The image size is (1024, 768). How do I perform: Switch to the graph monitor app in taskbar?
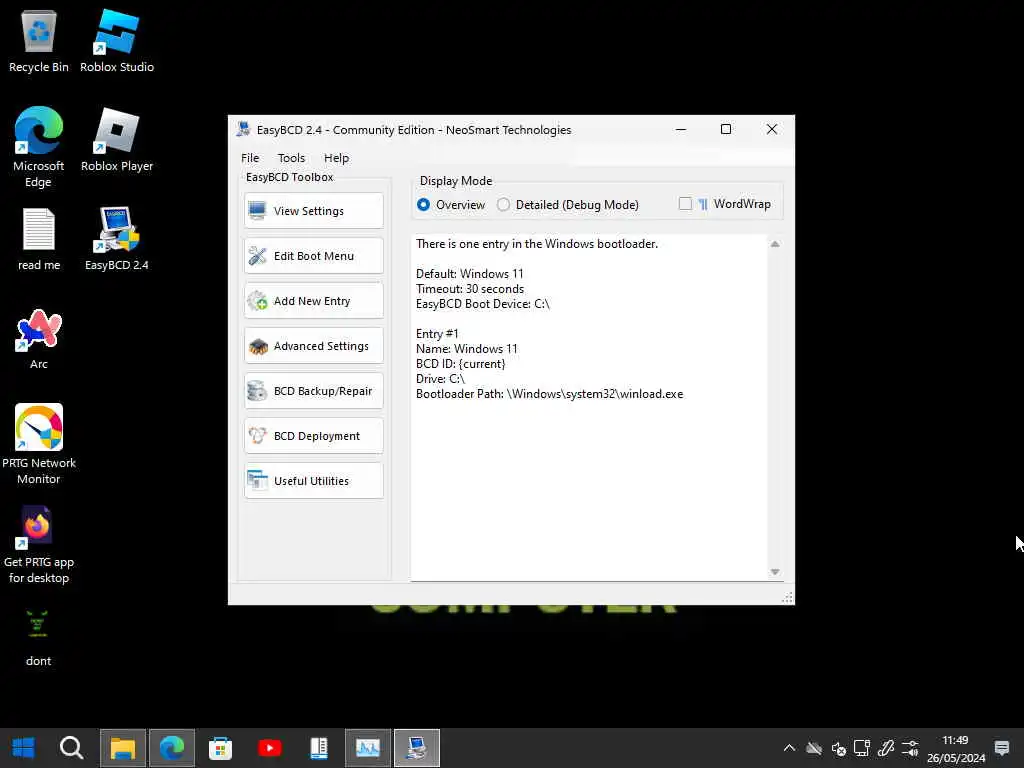(368, 747)
